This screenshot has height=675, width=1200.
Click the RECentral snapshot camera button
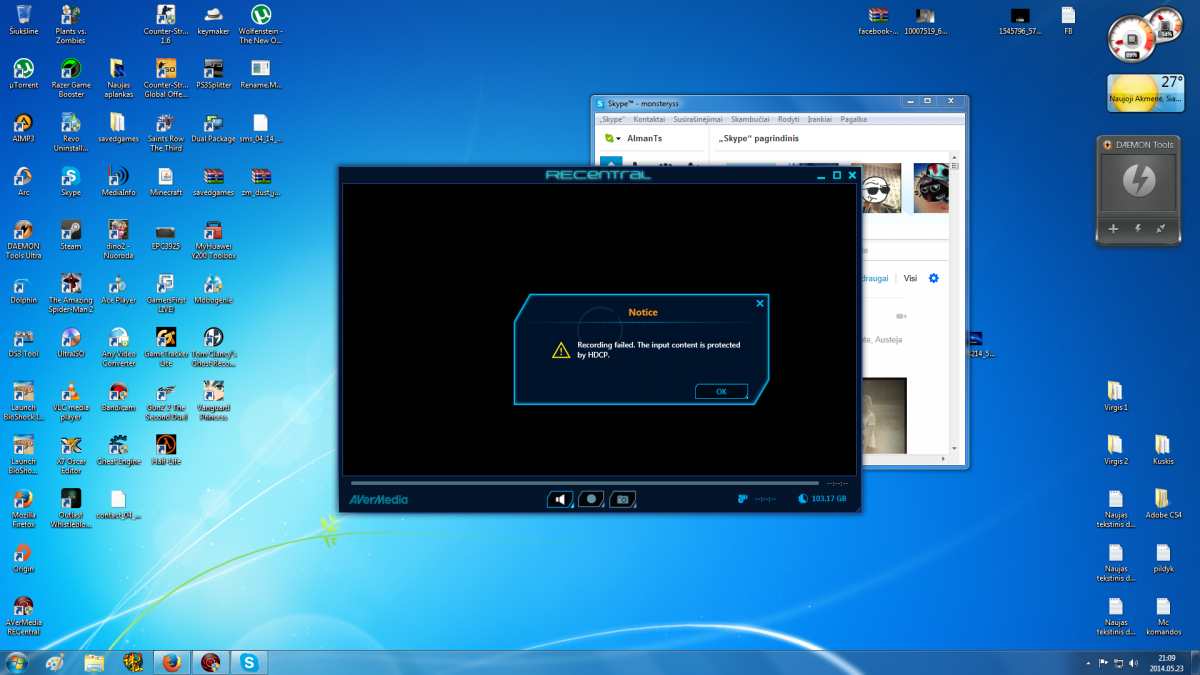coord(622,498)
